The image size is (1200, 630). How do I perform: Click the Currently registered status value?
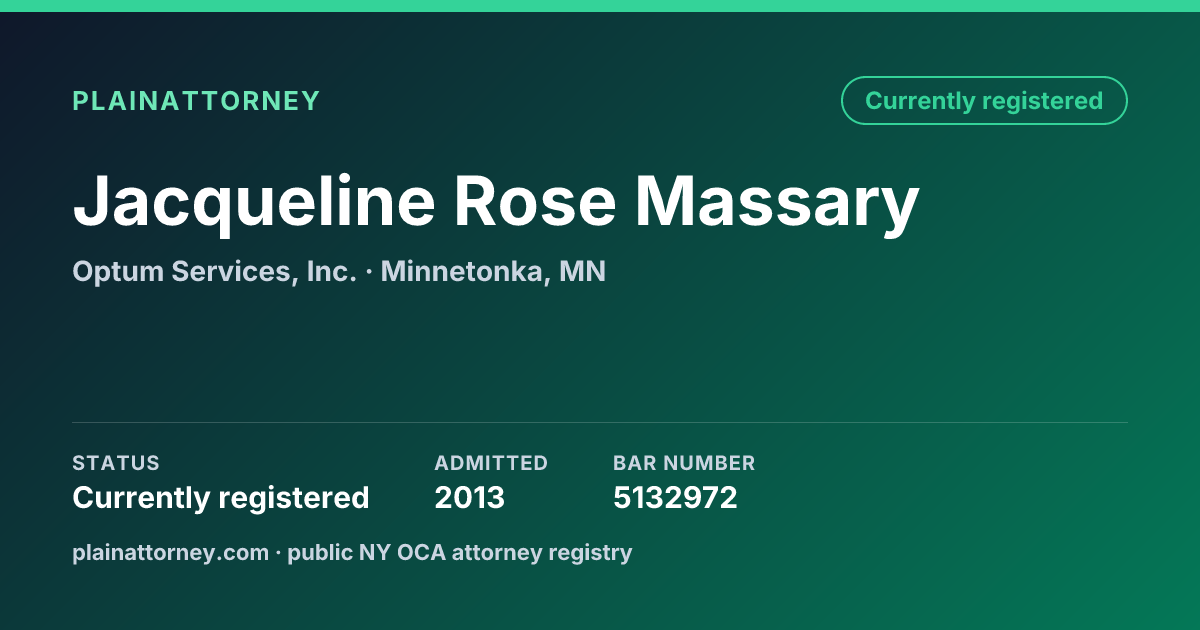(221, 497)
